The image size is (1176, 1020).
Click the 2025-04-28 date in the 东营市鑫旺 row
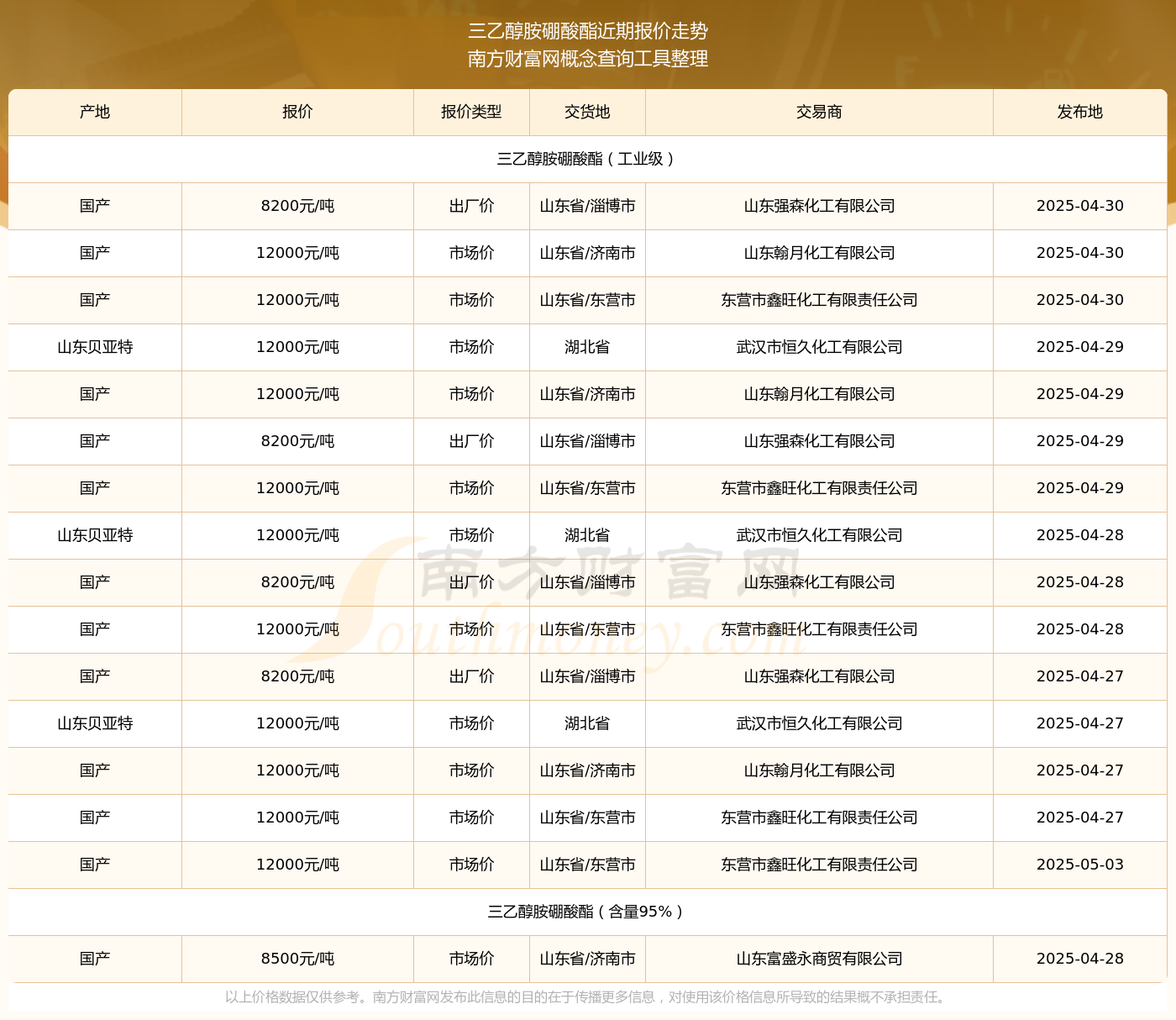tap(1079, 629)
